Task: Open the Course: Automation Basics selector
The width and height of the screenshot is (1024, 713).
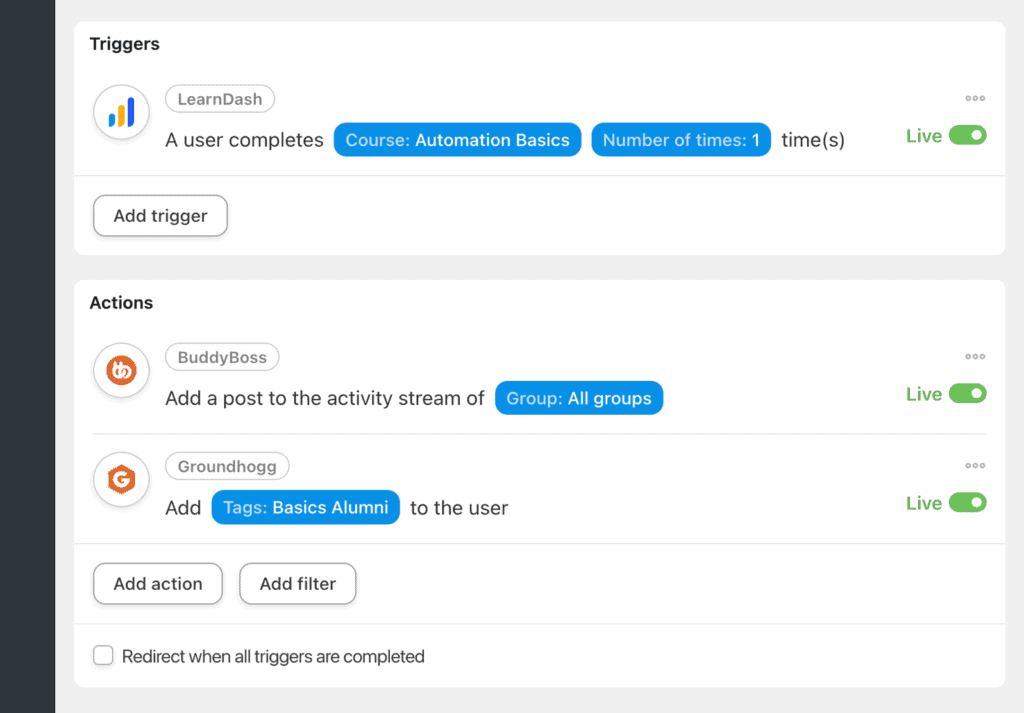Action: point(457,139)
